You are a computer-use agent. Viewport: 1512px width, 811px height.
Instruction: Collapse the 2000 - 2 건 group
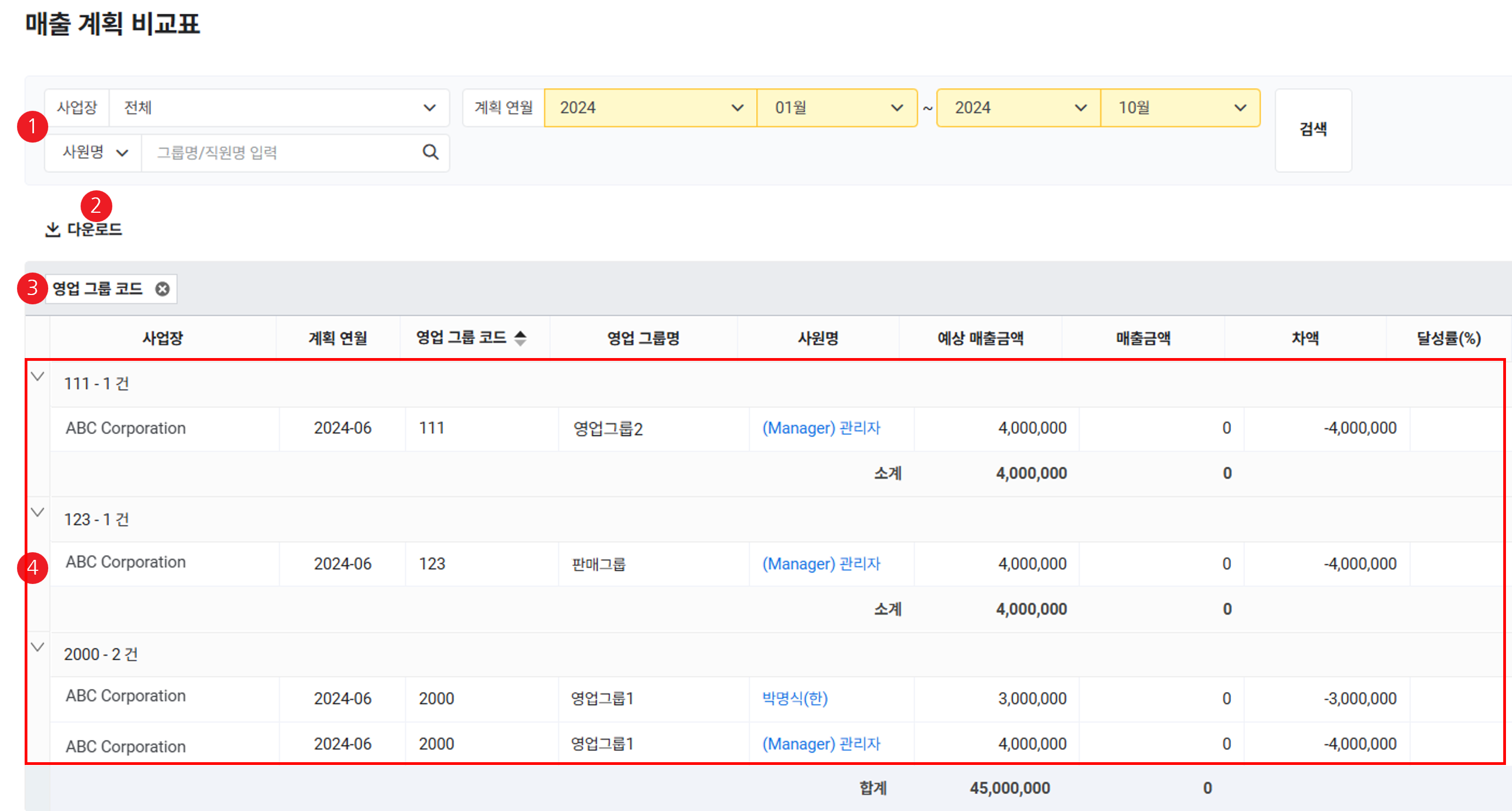38,647
